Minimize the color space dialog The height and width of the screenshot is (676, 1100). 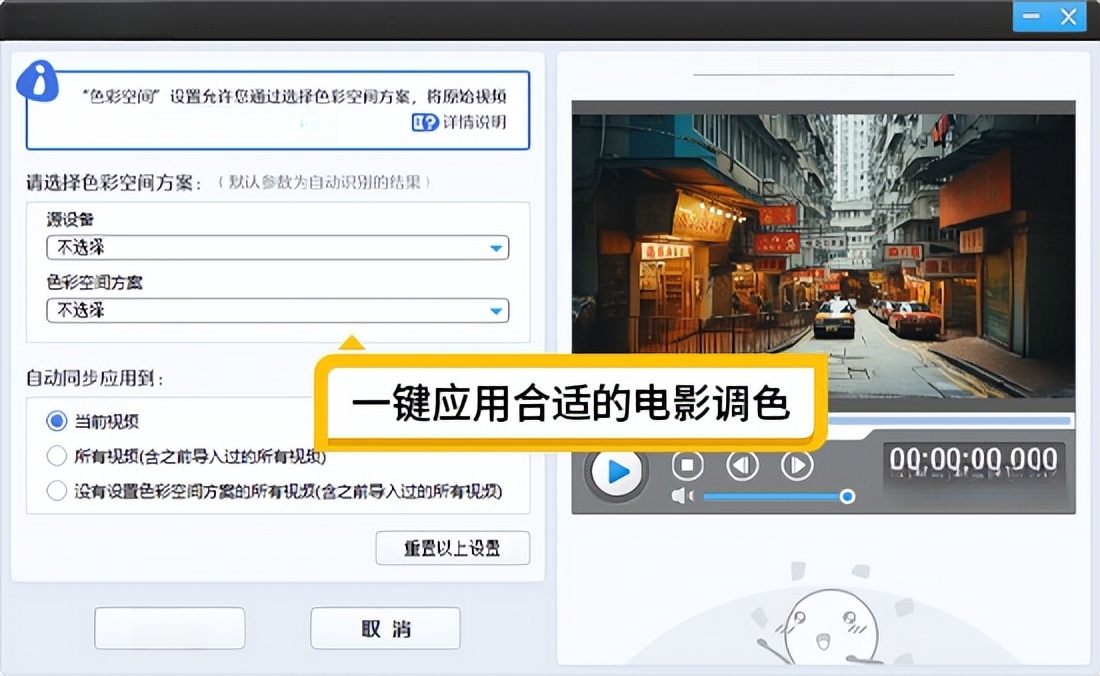point(1031,16)
